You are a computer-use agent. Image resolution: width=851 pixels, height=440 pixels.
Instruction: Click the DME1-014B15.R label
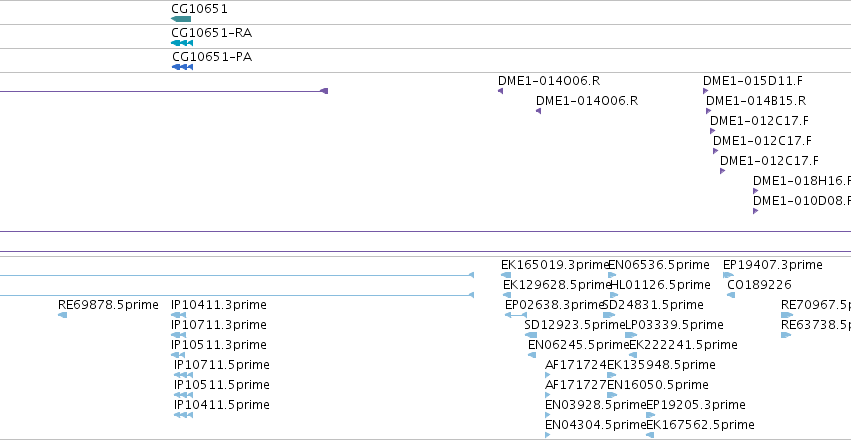point(756,100)
